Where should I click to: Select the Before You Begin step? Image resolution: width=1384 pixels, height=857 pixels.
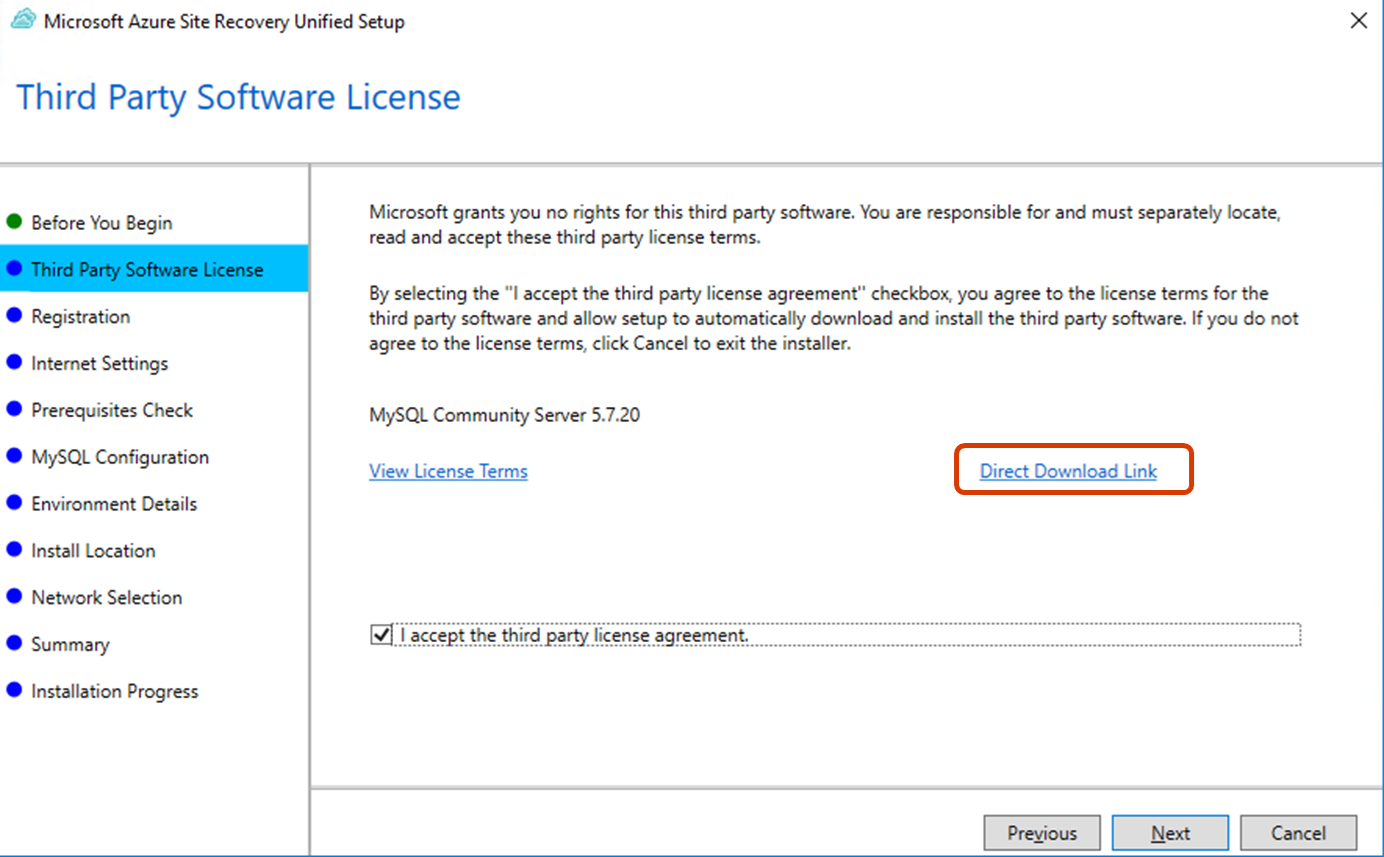coord(102,223)
